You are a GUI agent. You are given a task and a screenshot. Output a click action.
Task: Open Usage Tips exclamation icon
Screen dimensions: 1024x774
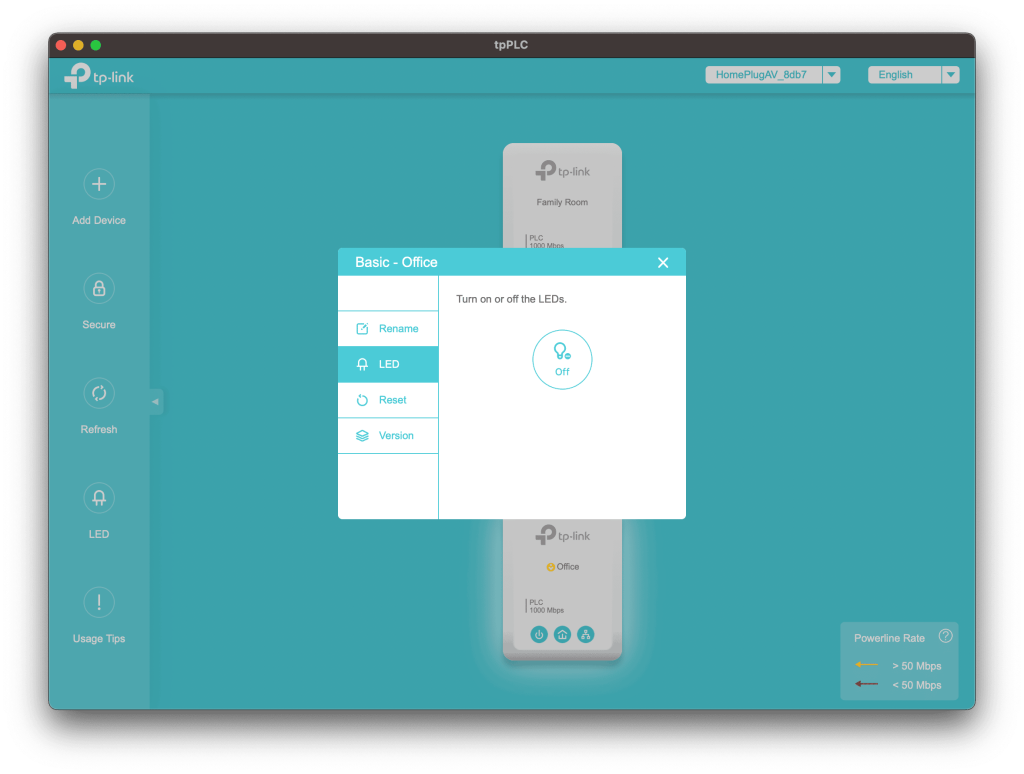pos(99,602)
